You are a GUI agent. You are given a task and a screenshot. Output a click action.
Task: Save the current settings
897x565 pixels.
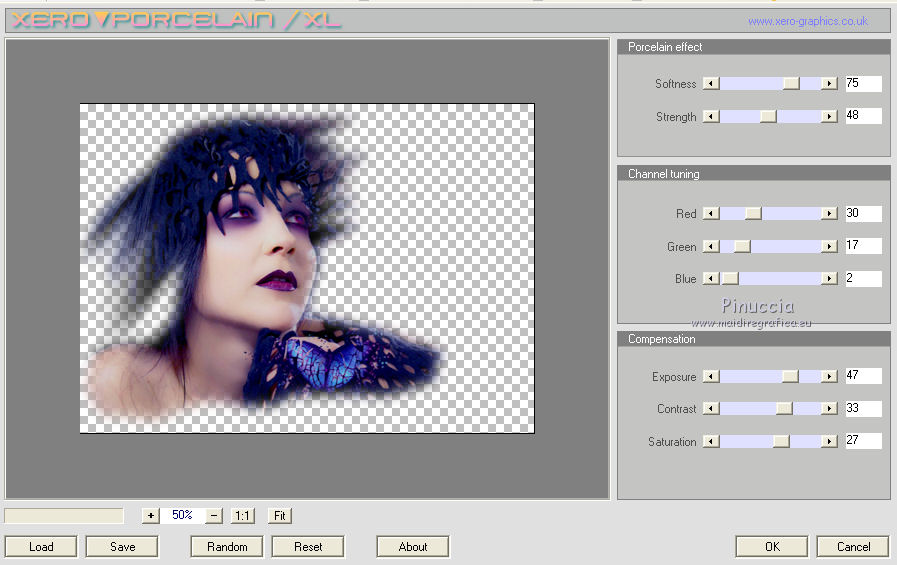pyautogui.click(x=122, y=547)
